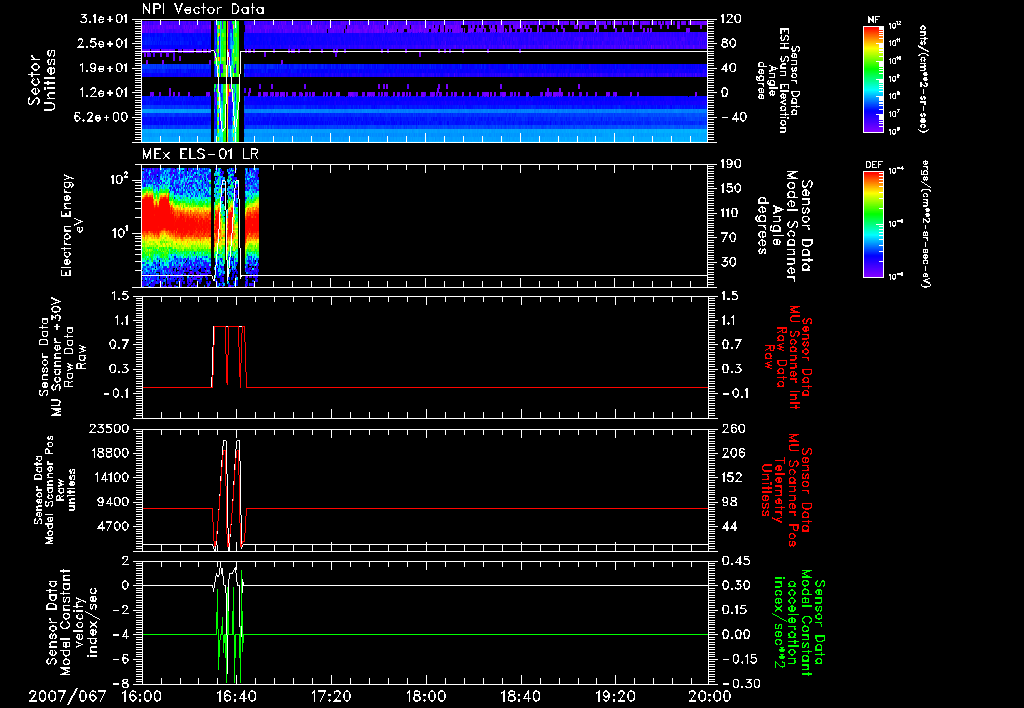Click the 'MEx ELS-01 LR' panel title
The image size is (1024, 708).
200,154
